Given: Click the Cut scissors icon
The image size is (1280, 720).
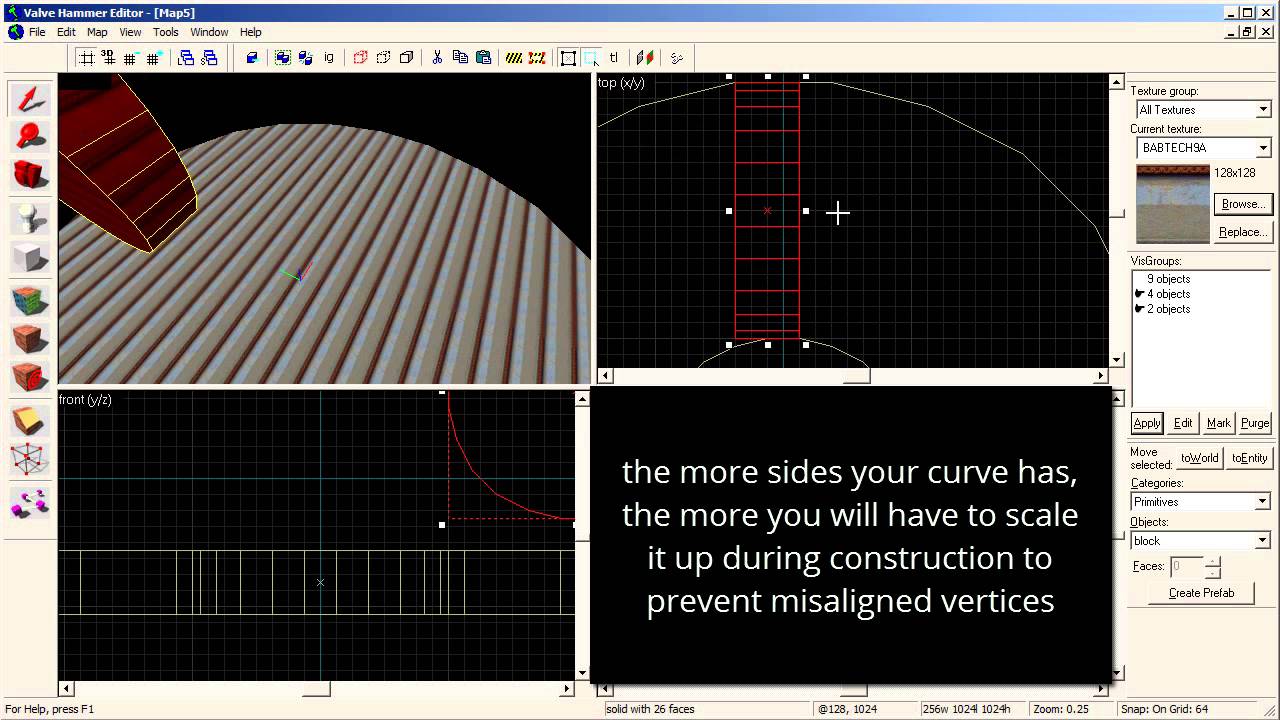Looking at the screenshot, I should pos(437,58).
